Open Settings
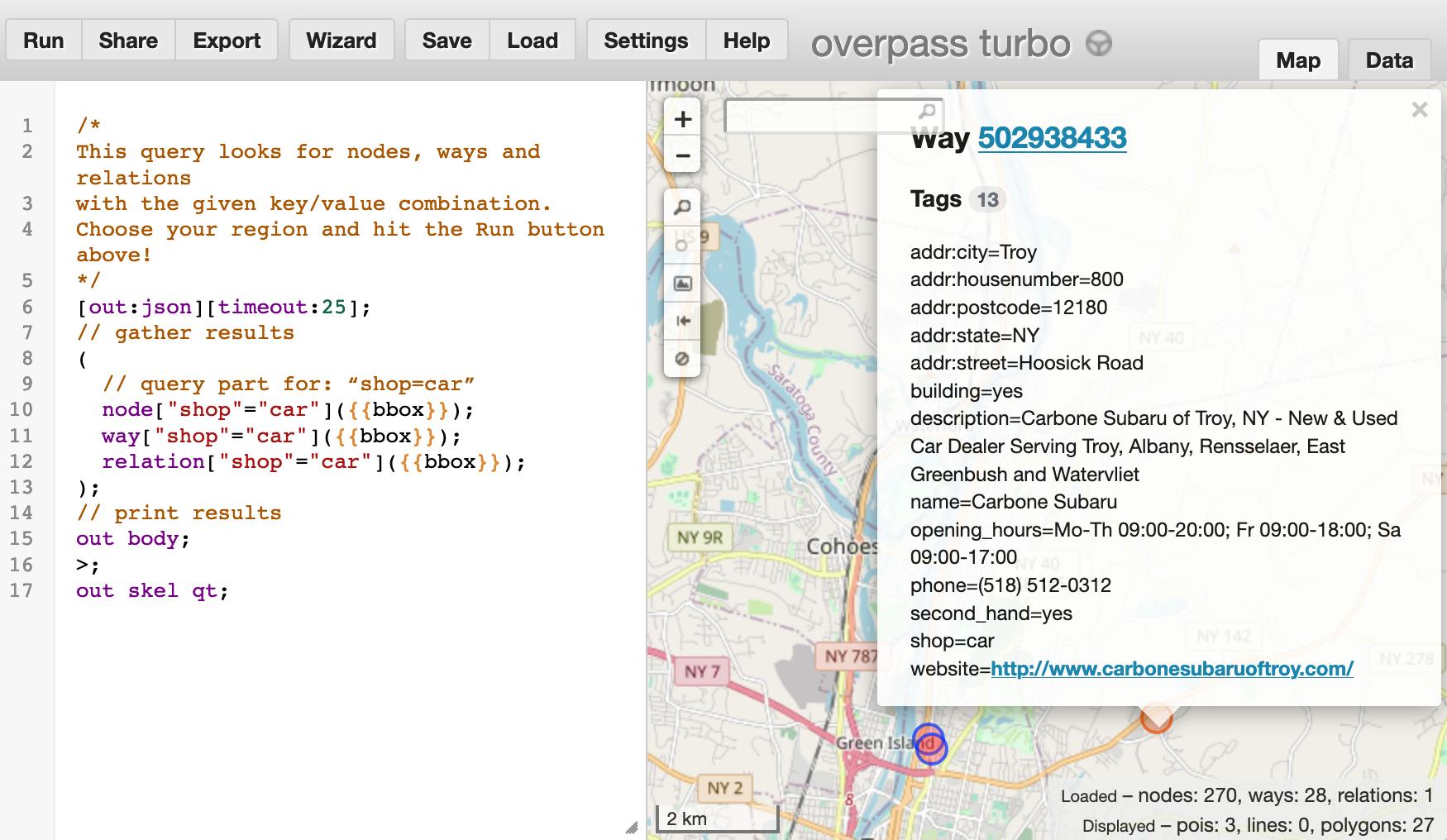The width and height of the screenshot is (1447, 840). tap(646, 41)
